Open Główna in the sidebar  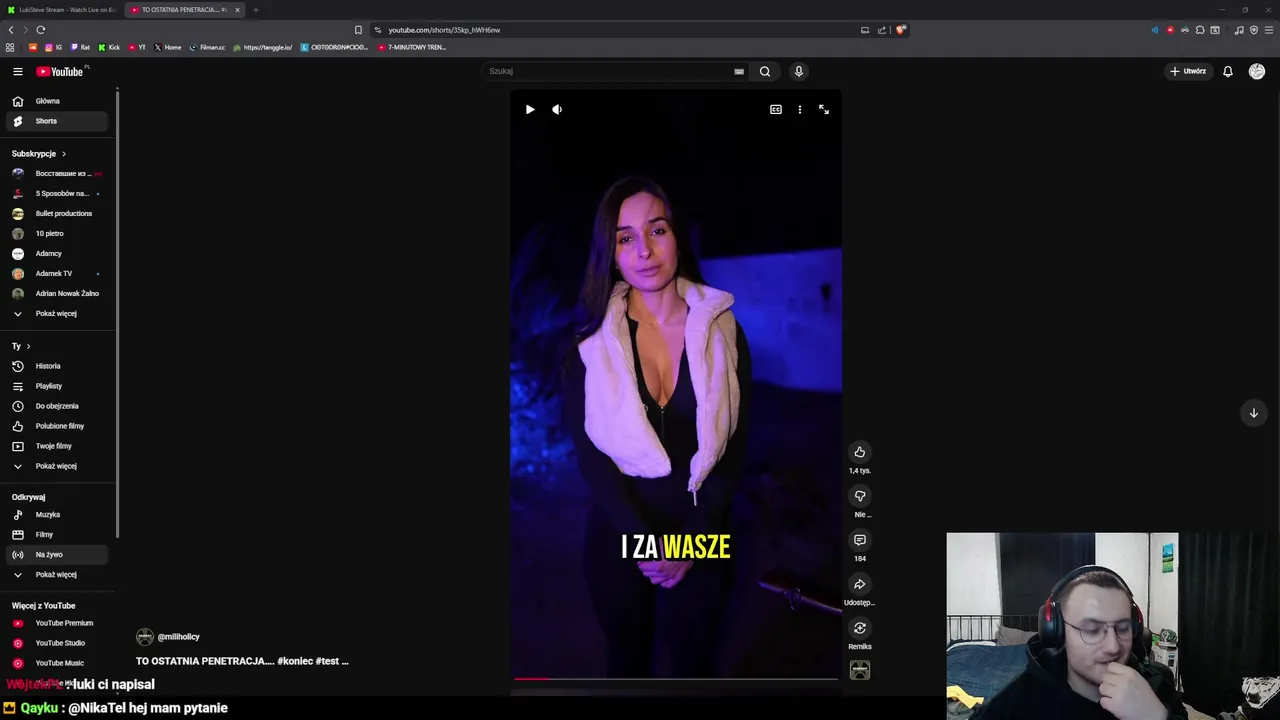[57, 101]
